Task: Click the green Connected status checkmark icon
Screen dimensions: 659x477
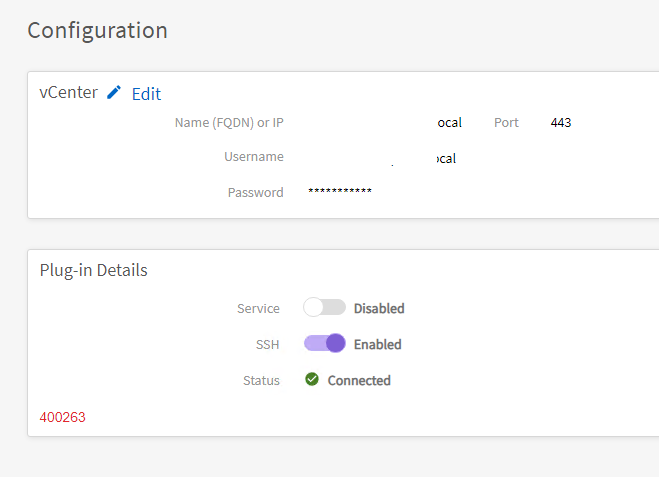Action: click(x=312, y=380)
